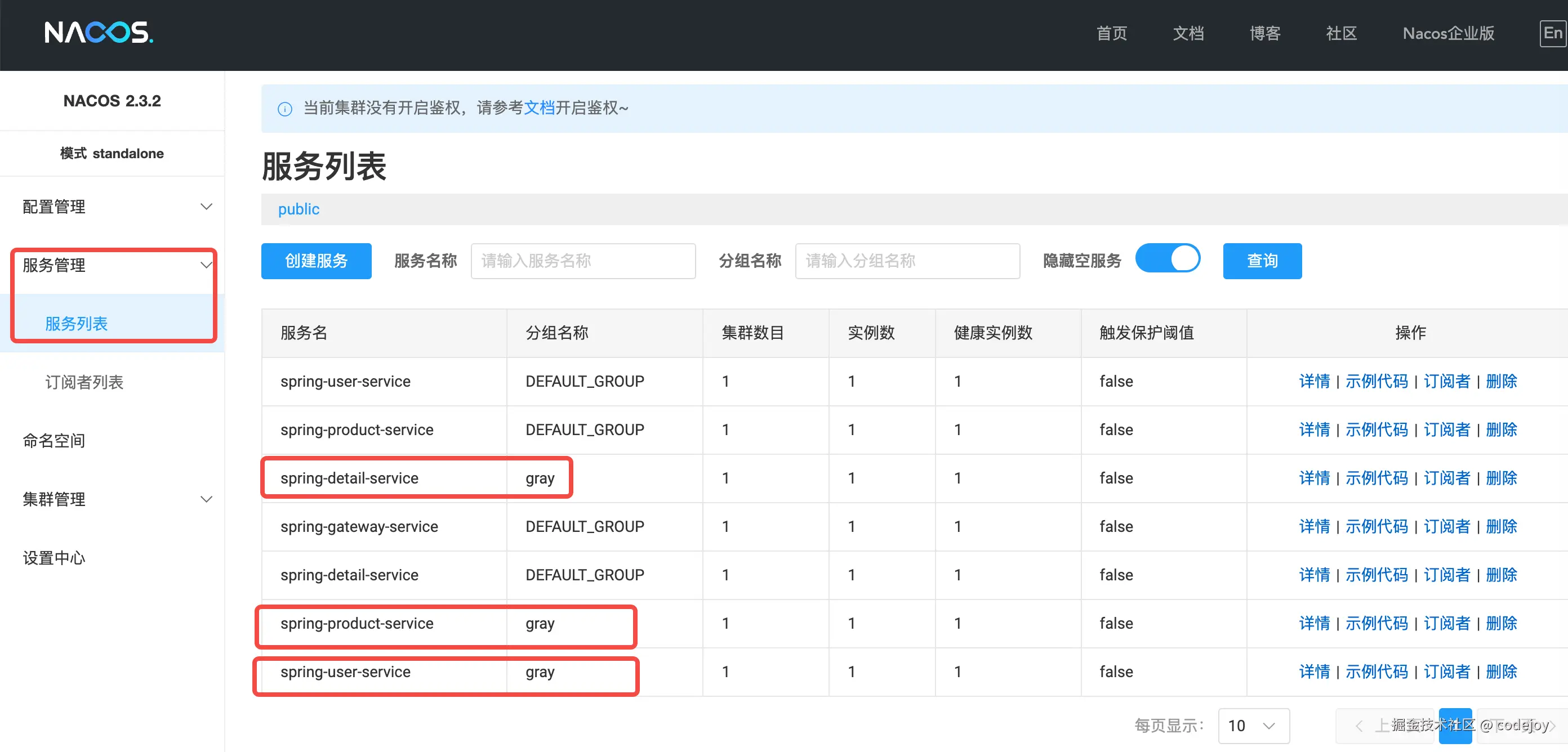Switch language with the En button
The height and width of the screenshot is (752, 1568).
click(x=1552, y=33)
